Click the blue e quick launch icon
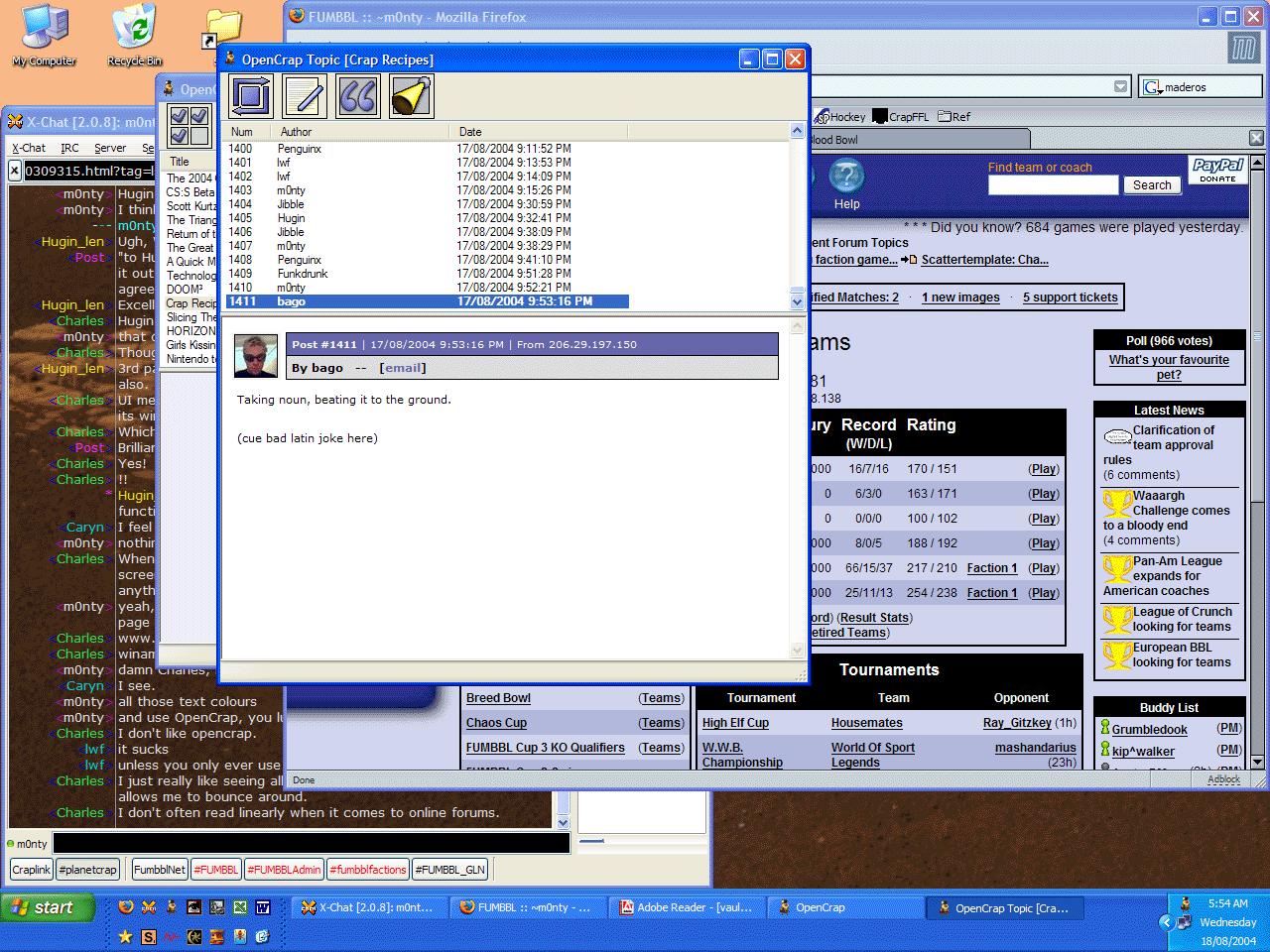Screen dimensions: 1270x952 click(263, 936)
